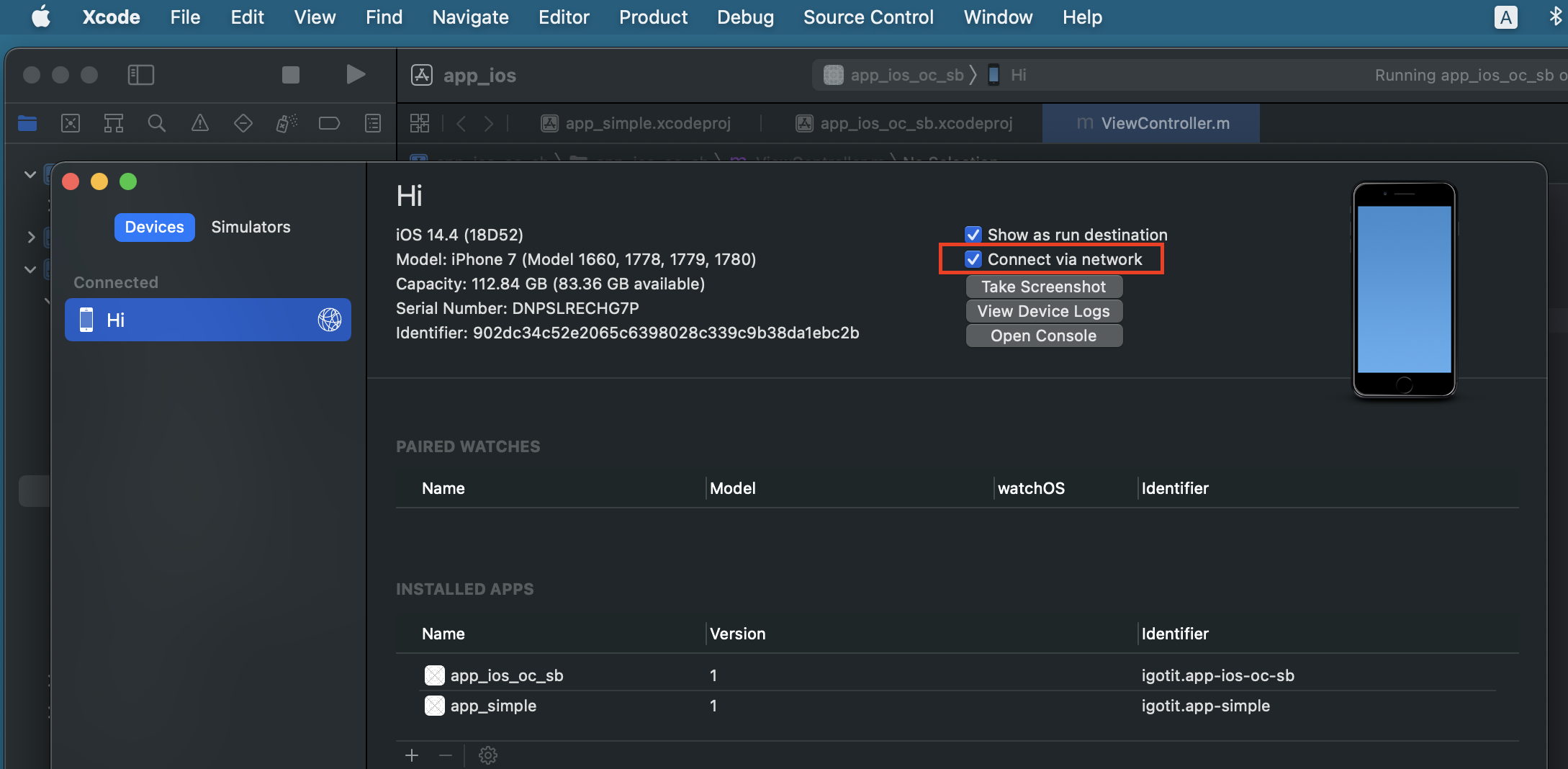Collapse the third navigator group disclosure chevron

pyautogui.click(x=30, y=269)
